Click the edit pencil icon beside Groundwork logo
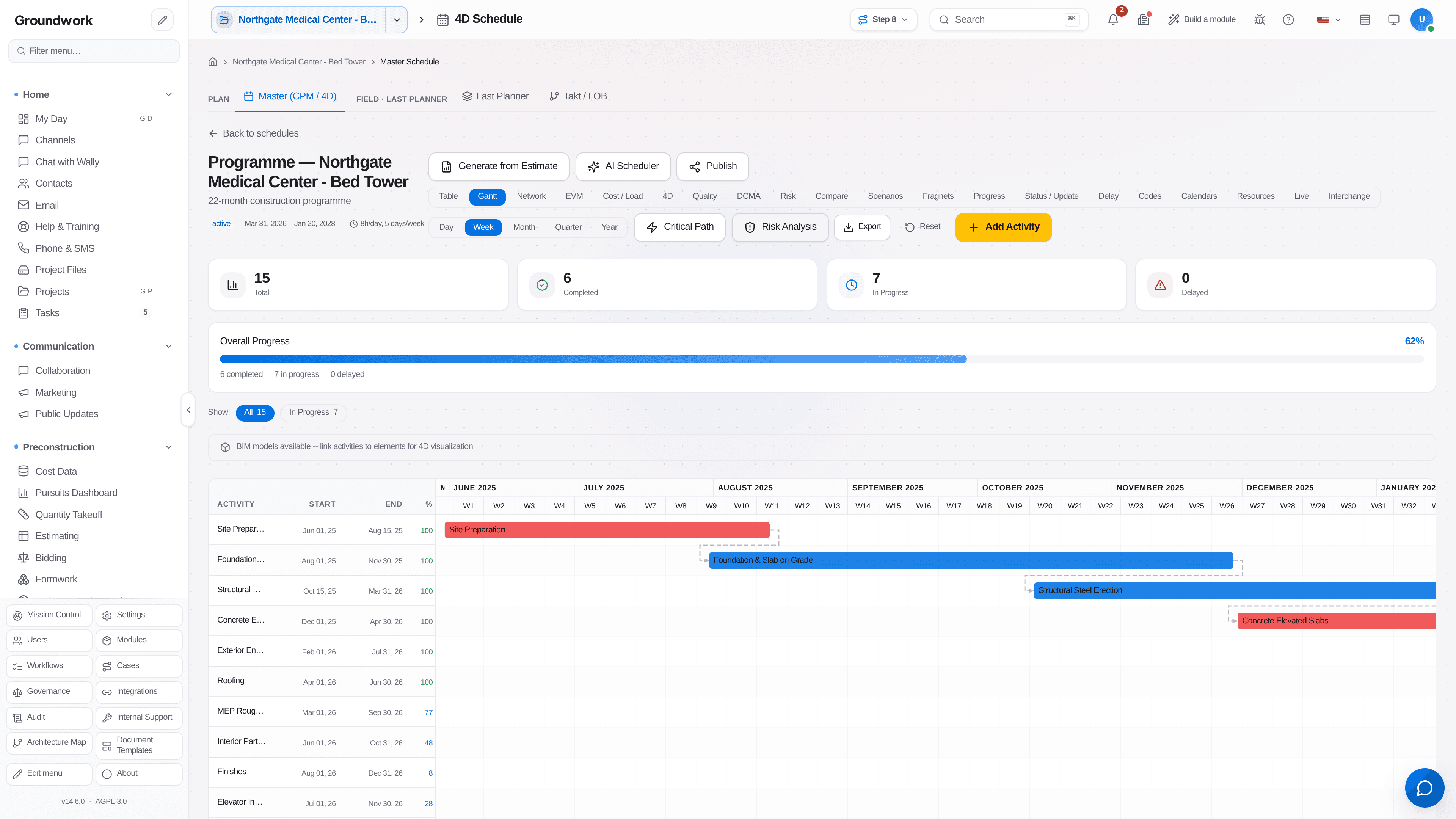Screen dimensions: 1456x819 click(x=162, y=20)
